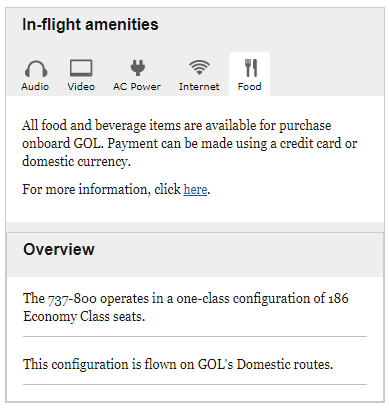Click the "credit card or domestic currency" text

(189, 153)
